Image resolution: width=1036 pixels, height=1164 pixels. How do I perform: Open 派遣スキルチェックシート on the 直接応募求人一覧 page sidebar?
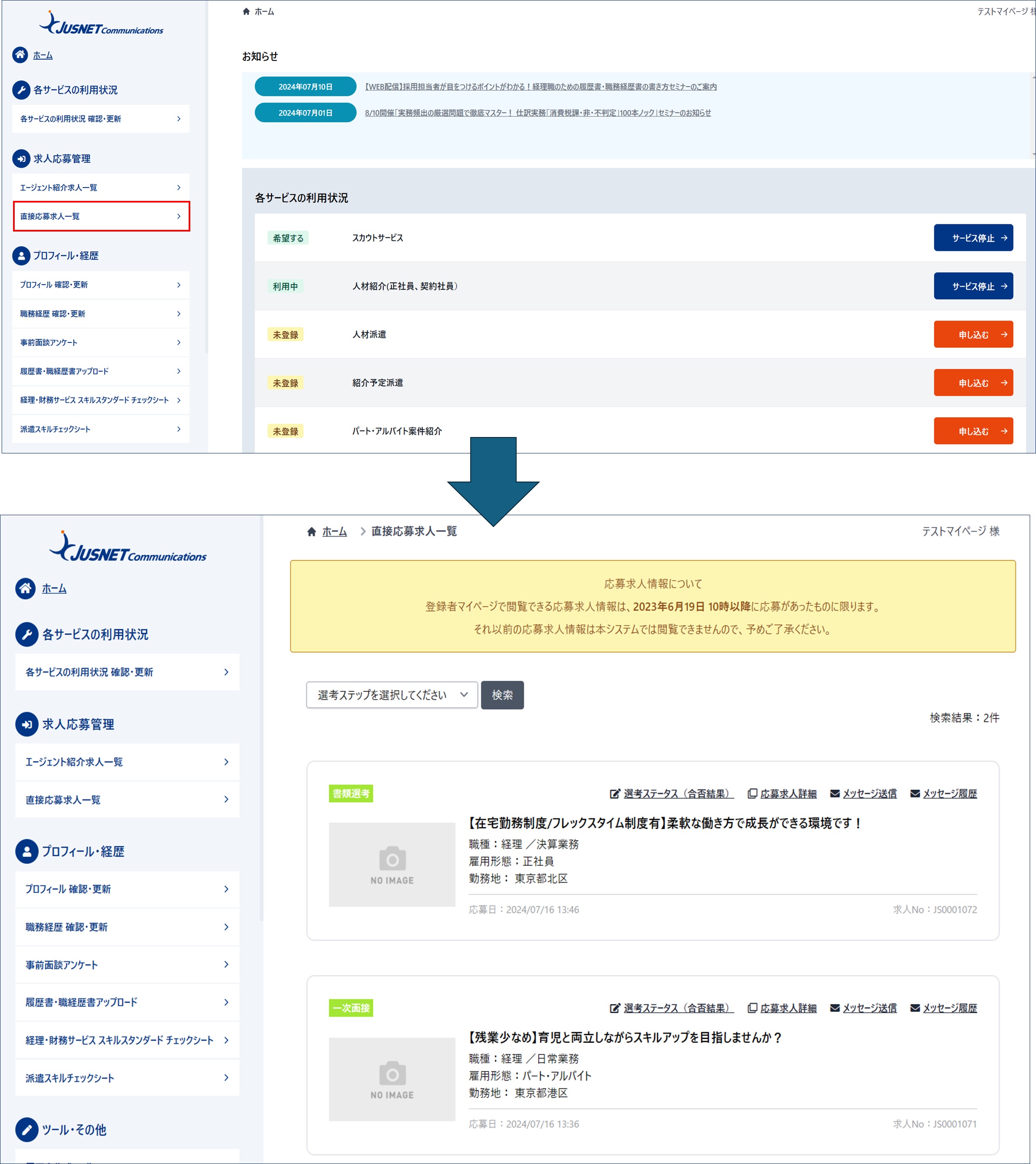[128, 1078]
